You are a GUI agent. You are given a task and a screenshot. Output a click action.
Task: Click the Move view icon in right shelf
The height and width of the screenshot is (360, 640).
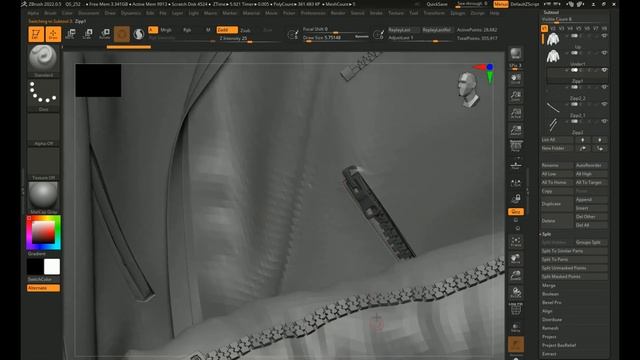coord(516,258)
